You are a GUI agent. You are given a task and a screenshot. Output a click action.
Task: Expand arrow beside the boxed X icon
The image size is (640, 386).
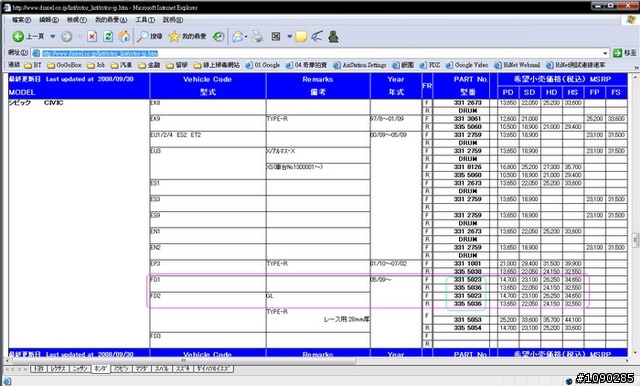click(289, 36)
